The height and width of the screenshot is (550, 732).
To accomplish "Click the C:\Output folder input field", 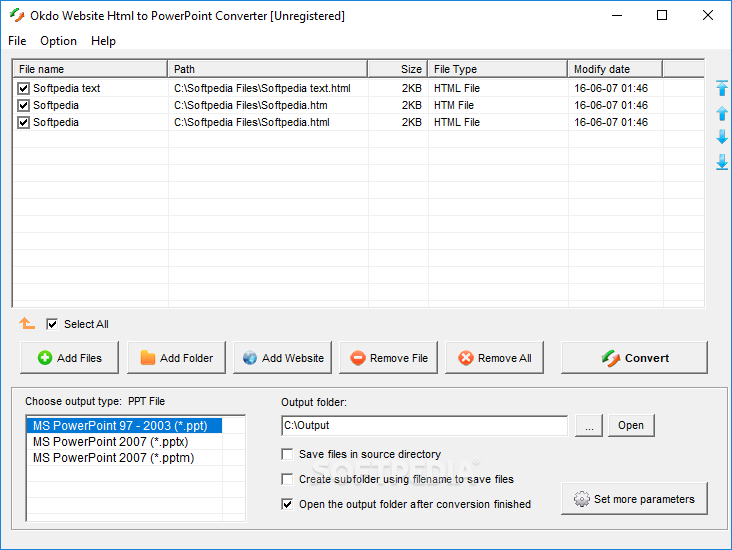I will click(425, 426).
